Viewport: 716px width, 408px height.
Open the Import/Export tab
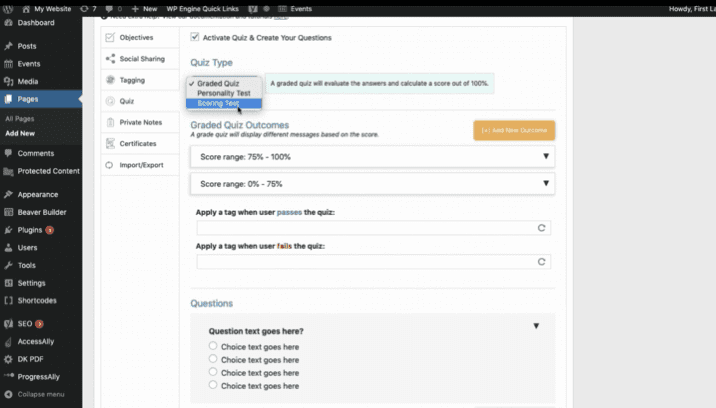coord(140,165)
